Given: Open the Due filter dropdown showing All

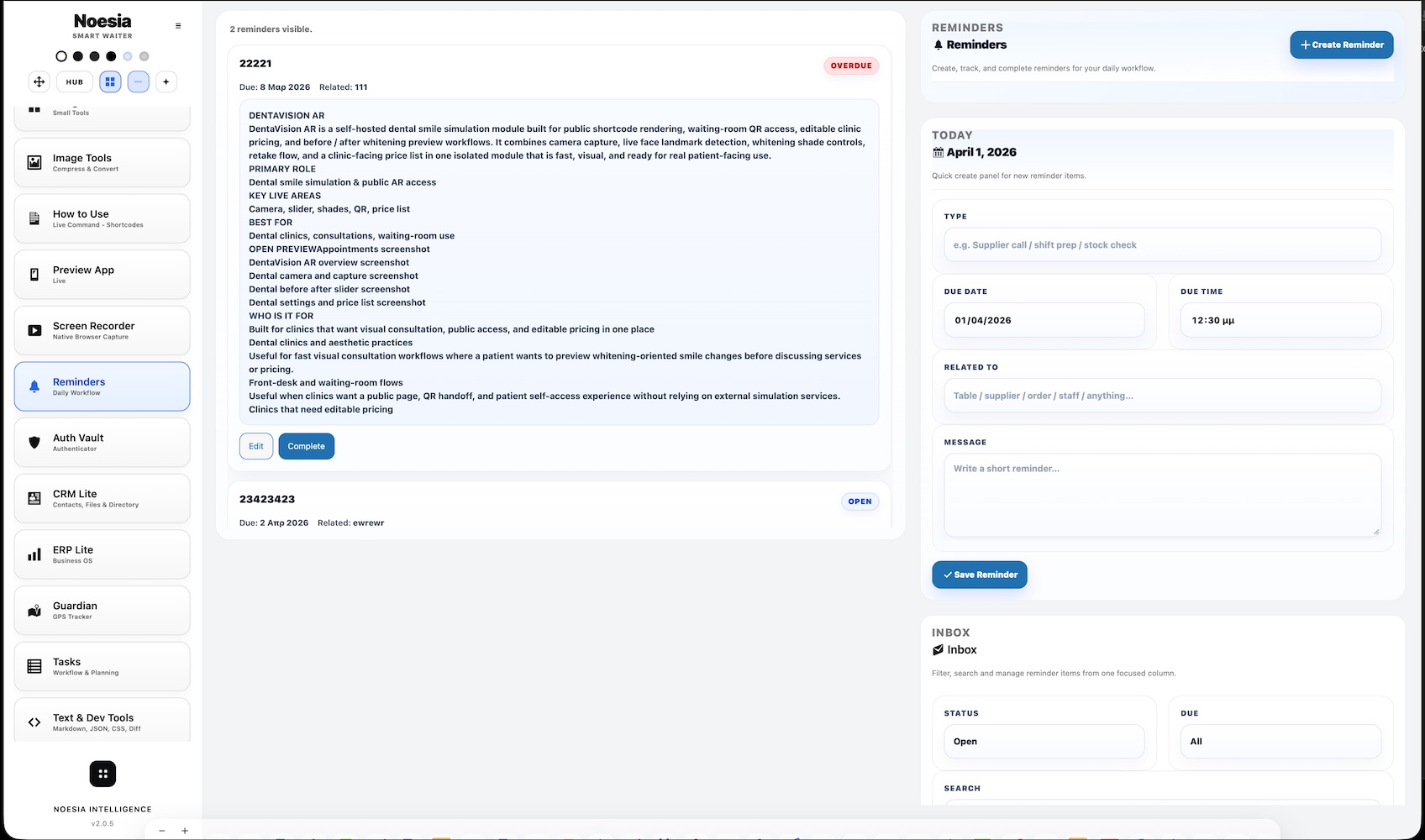Looking at the screenshot, I should tap(1280, 742).
